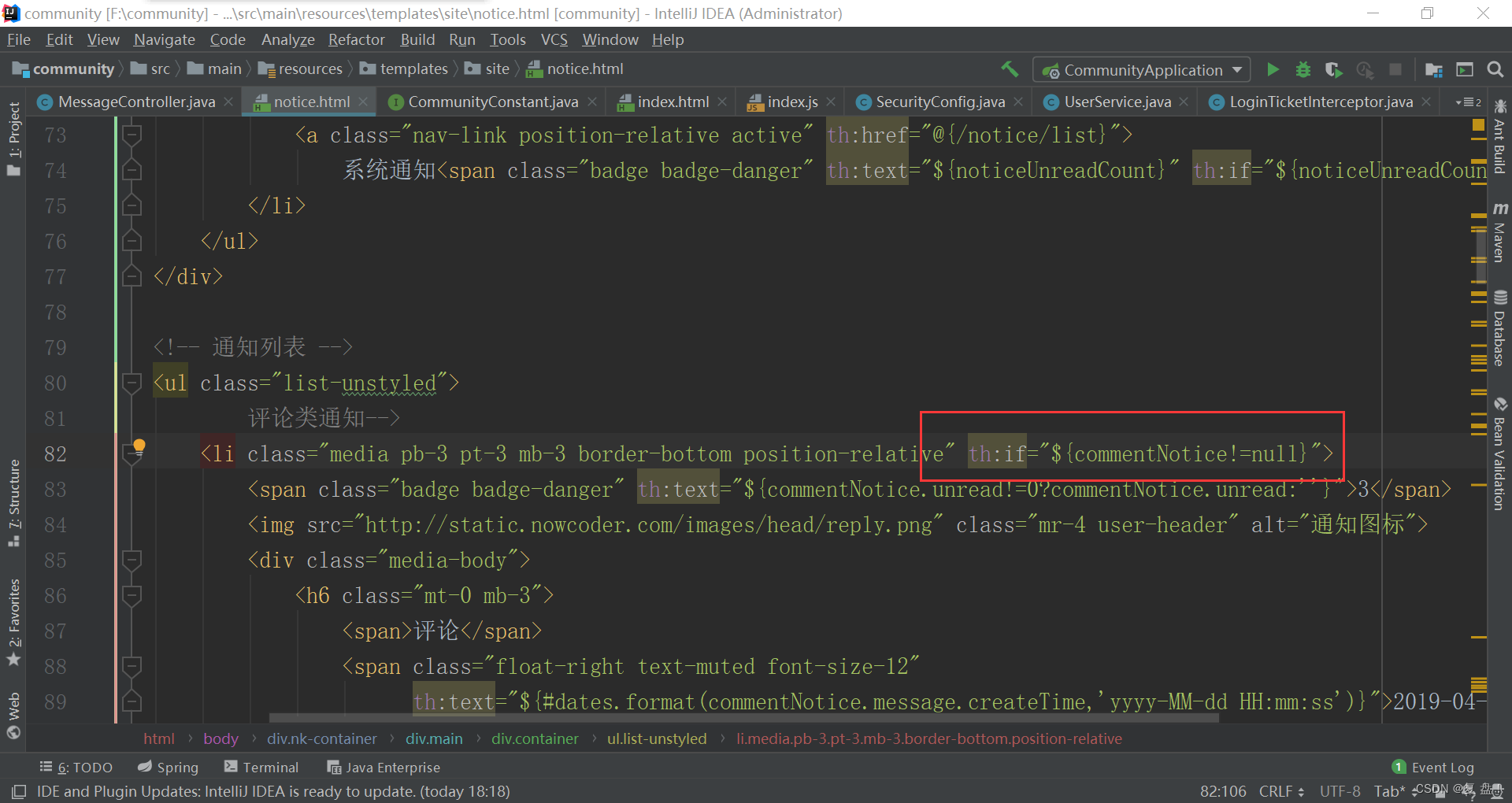Open the Structure tool window
This screenshot has height=803, width=1512.
13,503
